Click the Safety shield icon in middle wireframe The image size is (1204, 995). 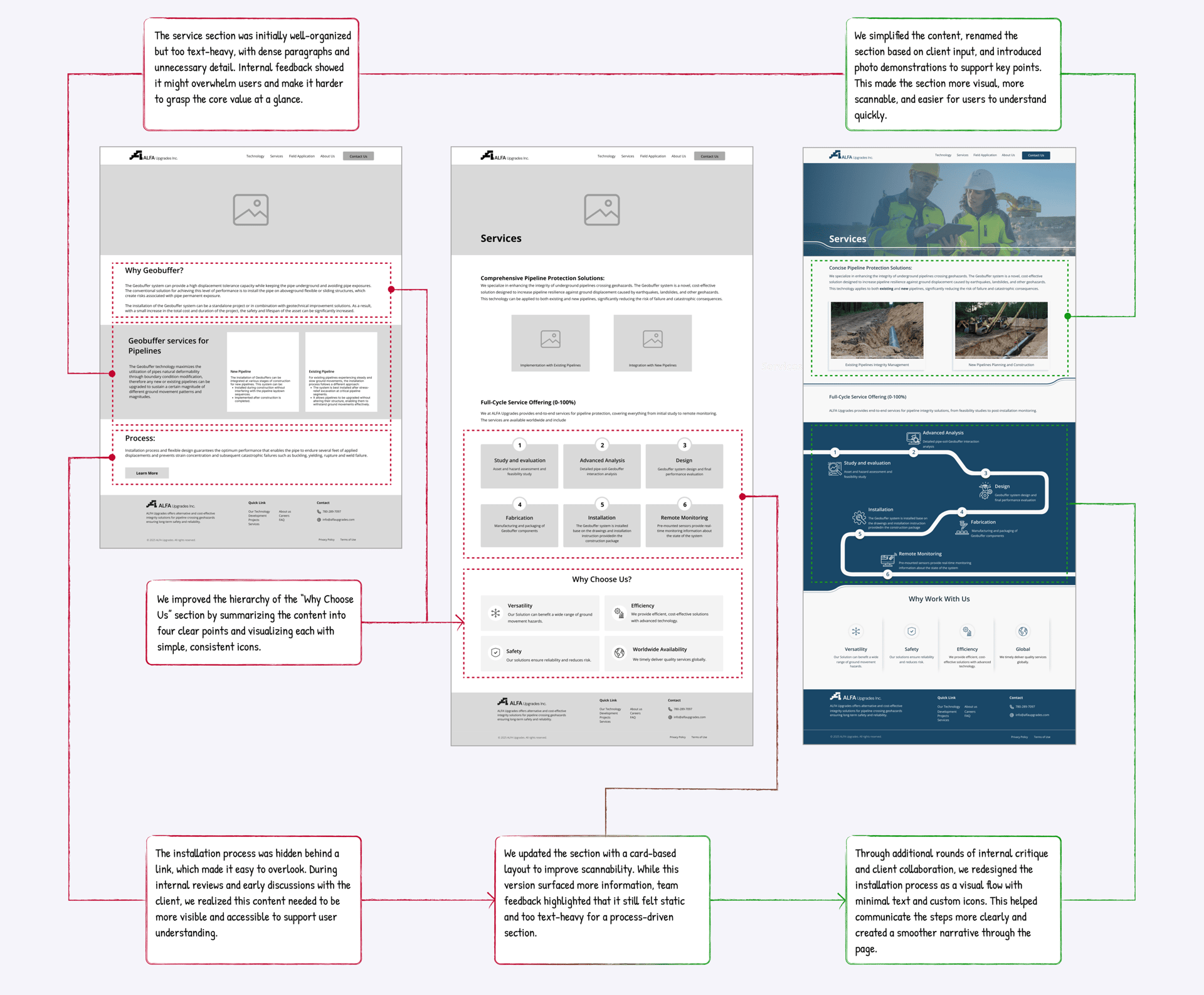(x=495, y=653)
